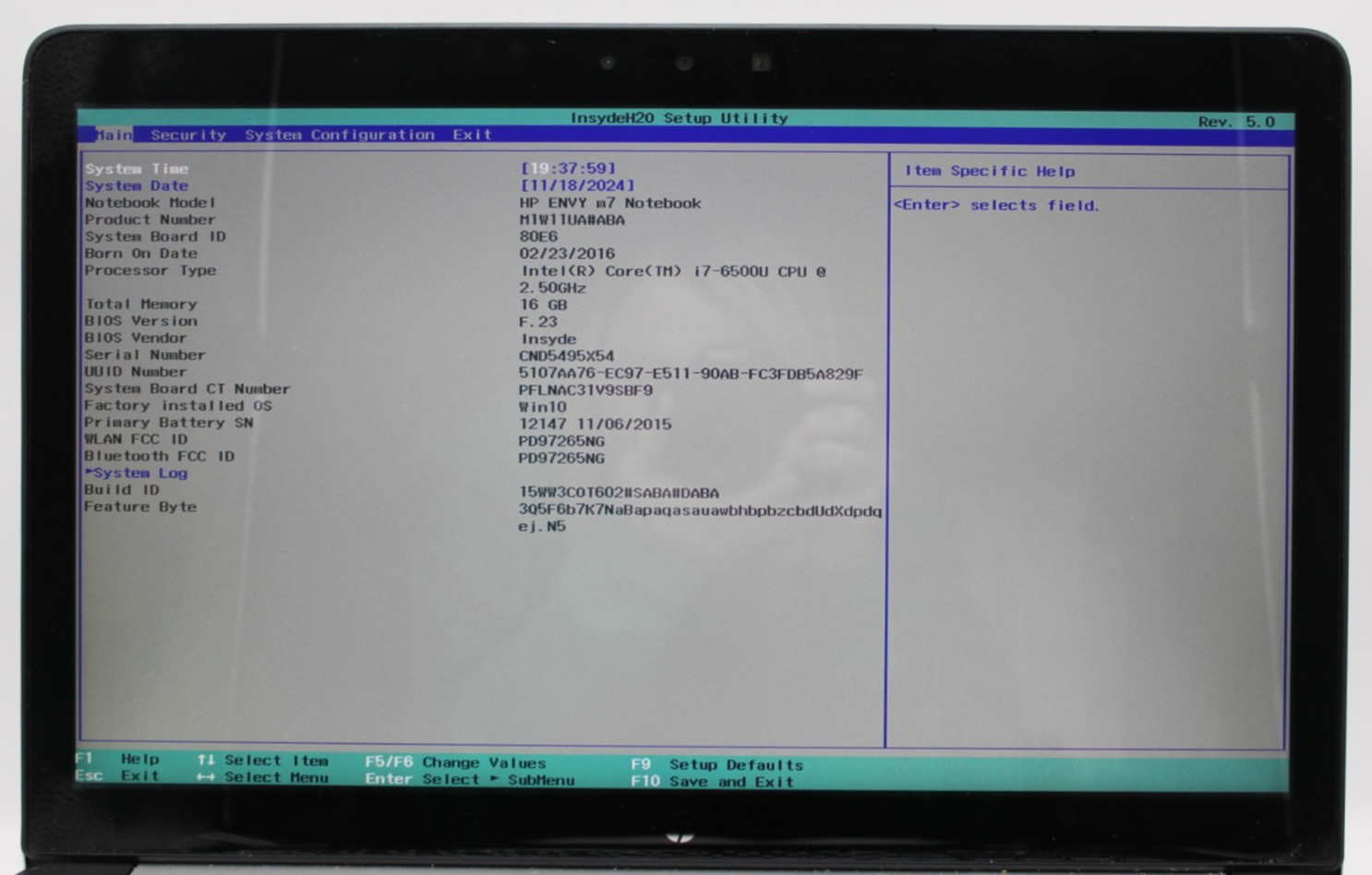Screen dimensions: 1372x875
Task: Click the System Board ID label
Action: (x=155, y=236)
